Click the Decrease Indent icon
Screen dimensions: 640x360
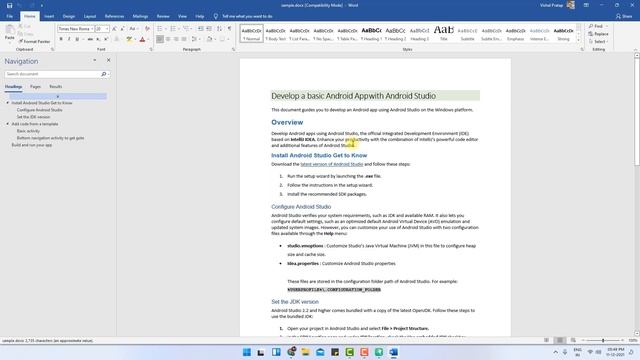click(x=200, y=29)
